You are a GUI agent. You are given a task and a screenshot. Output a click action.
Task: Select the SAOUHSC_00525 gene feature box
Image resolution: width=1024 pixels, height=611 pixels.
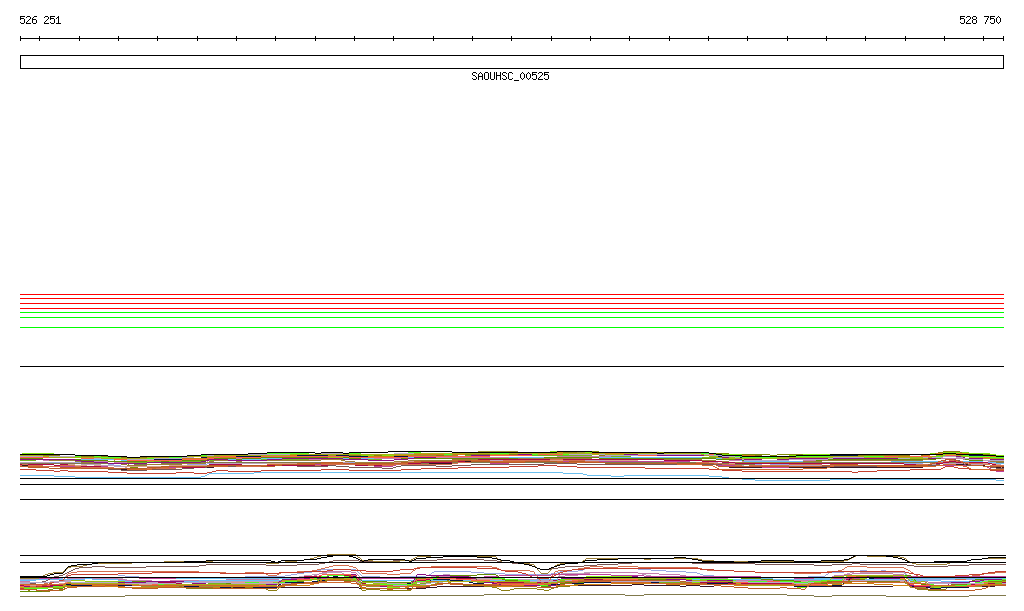(511, 62)
